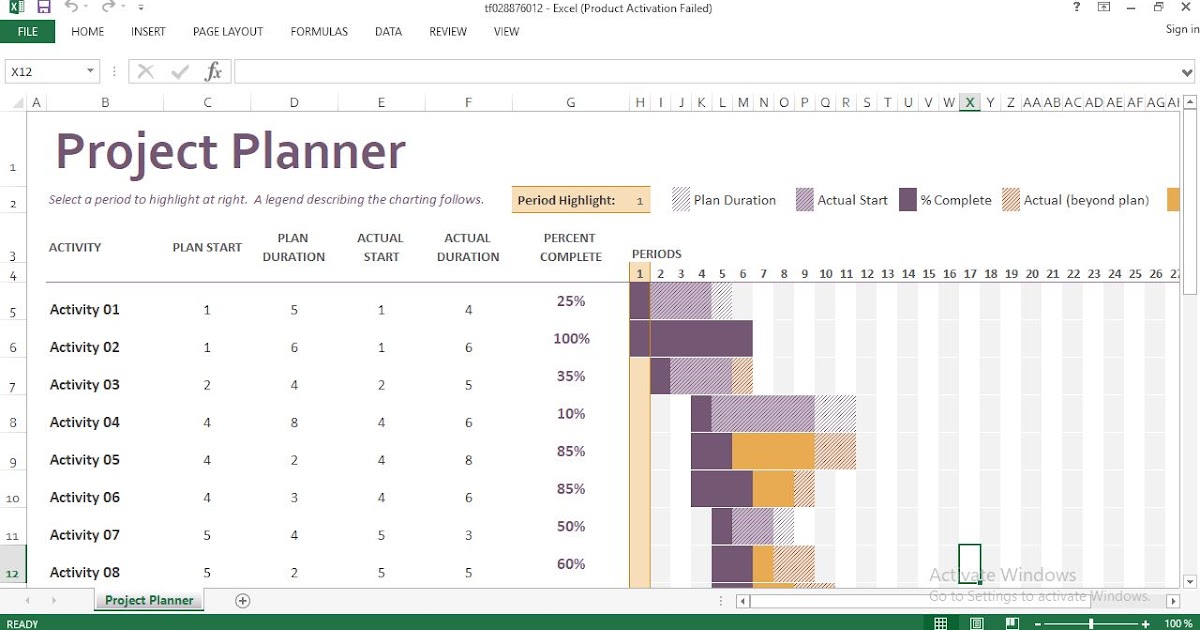Add a new sheet with the plus button
Viewport: 1200px width, 630px height.
coord(242,600)
